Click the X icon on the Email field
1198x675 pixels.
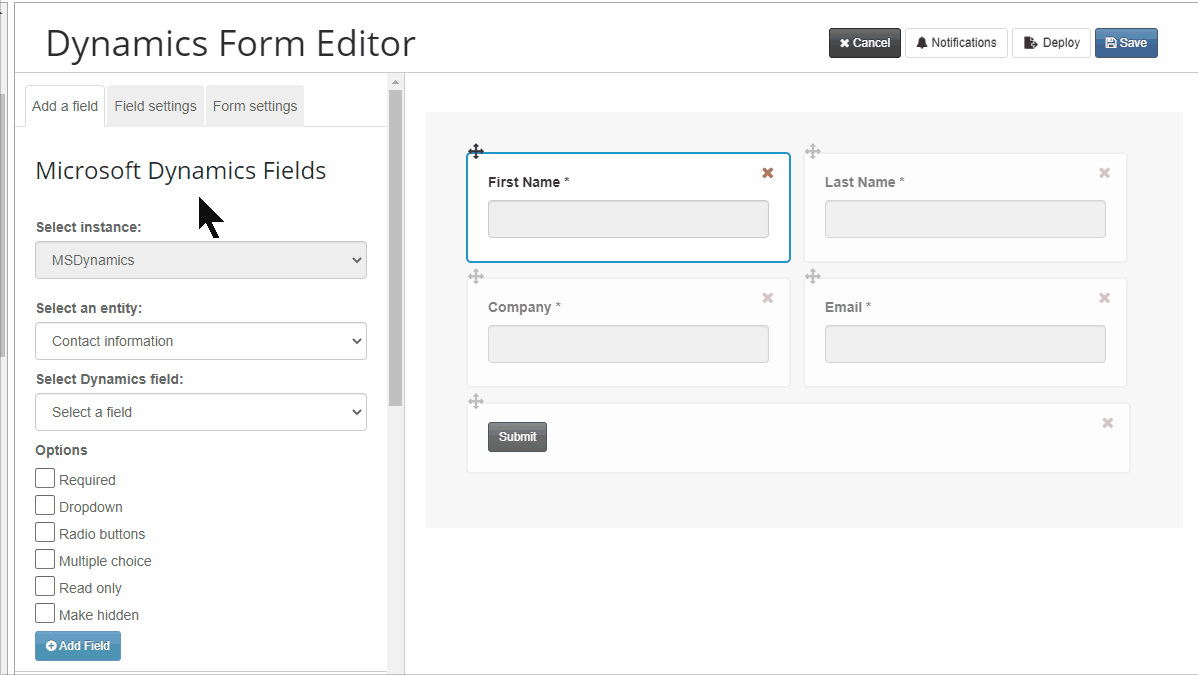(x=1104, y=297)
